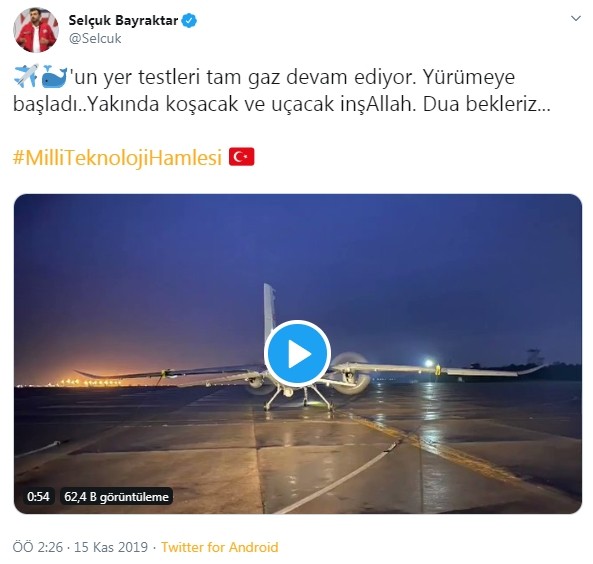The height and width of the screenshot is (564, 593).
Task: Open the @Selcuk handle
Action: pyautogui.click(x=95, y=38)
